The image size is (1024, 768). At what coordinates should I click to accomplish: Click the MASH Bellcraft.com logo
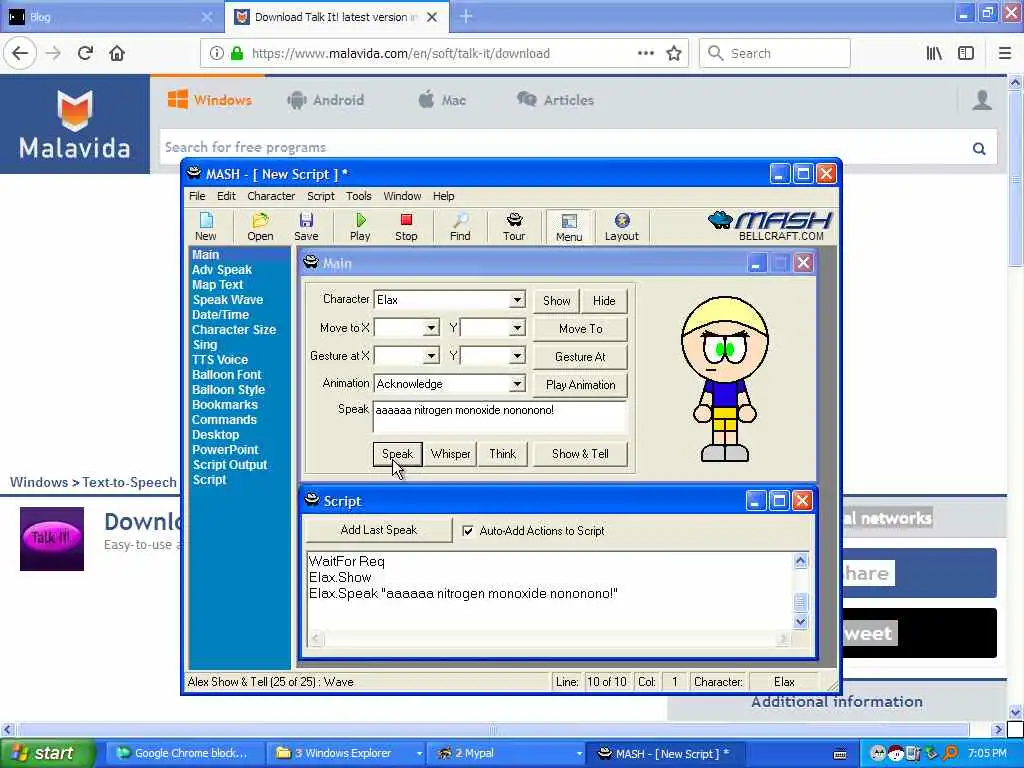pyautogui.click(x=770, y=226)
